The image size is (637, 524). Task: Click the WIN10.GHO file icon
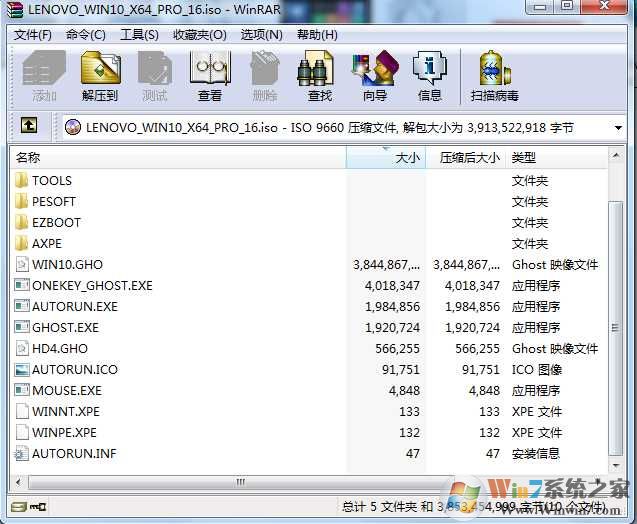22,264
